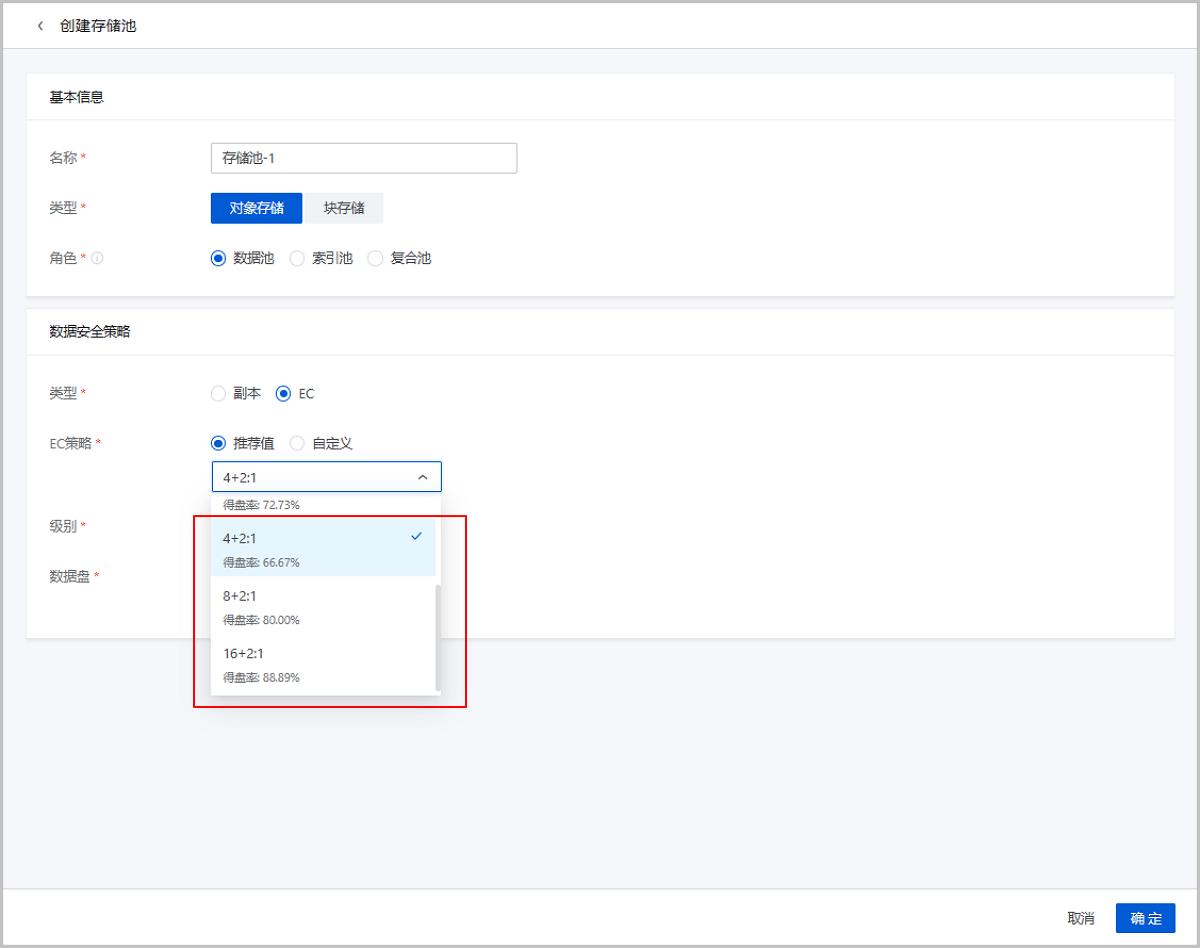The image size is (1200, 948).
Task: Click the 取消 button
Action: pyautogui.click(x=1081, y=918)
